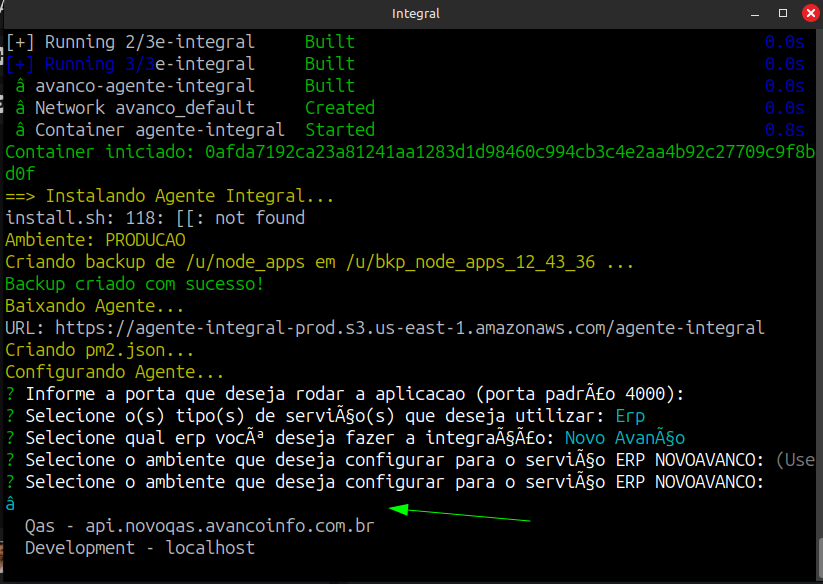
Task: Minimize the Integral terminal window
Action: pyautogui.click(x=756, y=14)
